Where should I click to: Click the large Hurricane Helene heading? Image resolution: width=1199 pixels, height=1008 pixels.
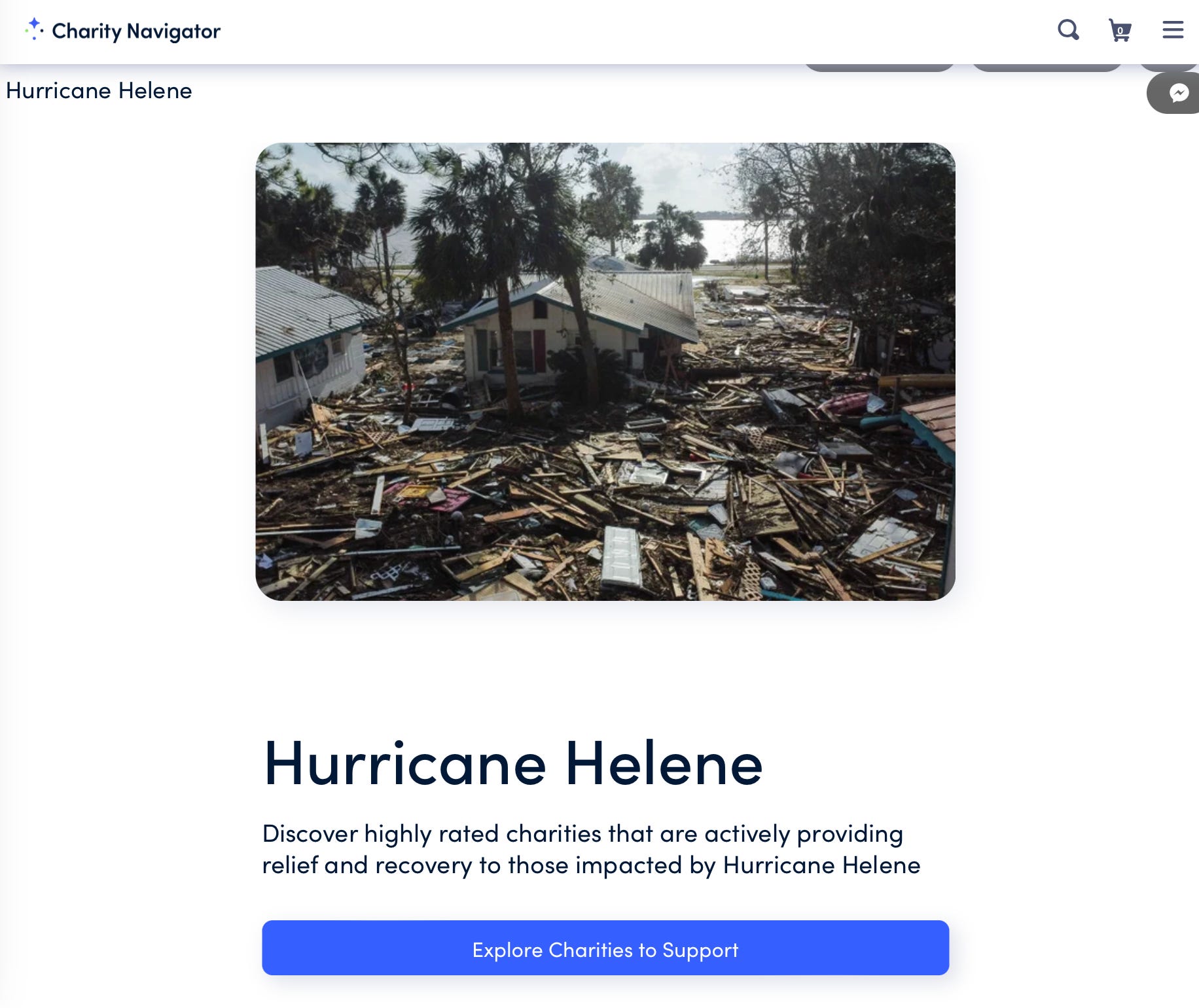pyautogui.click(x=513, y=763)
